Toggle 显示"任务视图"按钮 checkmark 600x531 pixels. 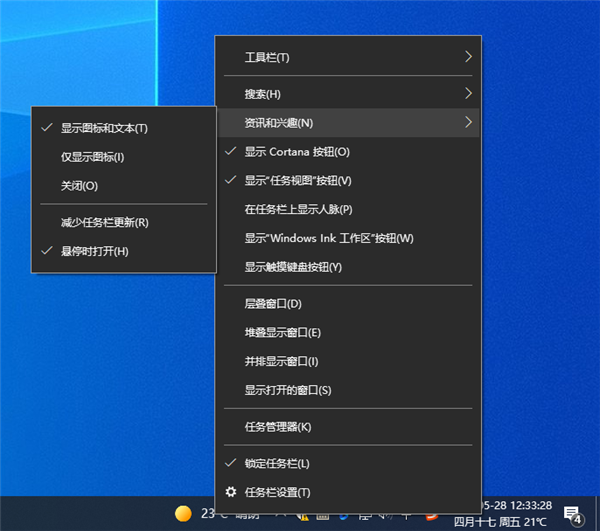pyautogui.click(x=298, y=181)
